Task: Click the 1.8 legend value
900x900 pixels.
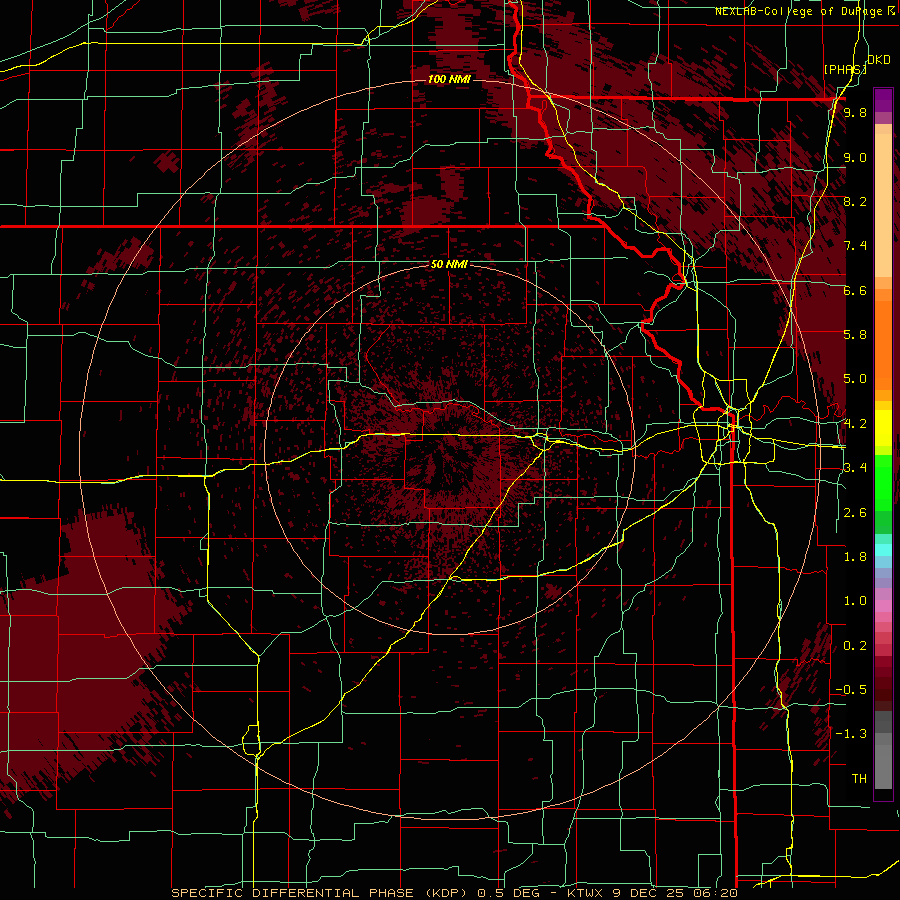Action: click(x=855, y=557)
